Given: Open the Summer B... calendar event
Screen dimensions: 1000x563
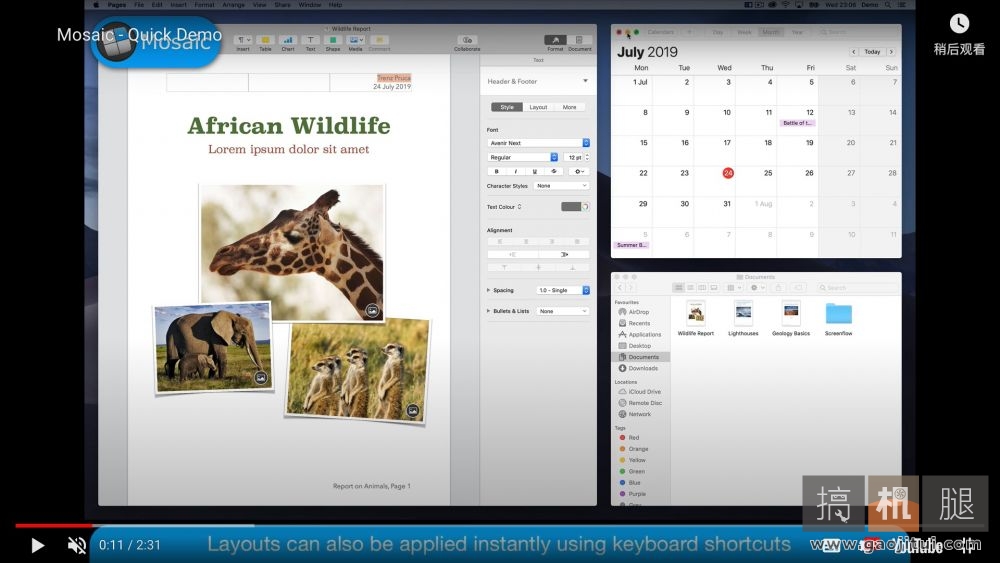Looking at the screenshot, I should tap(631, 245).
